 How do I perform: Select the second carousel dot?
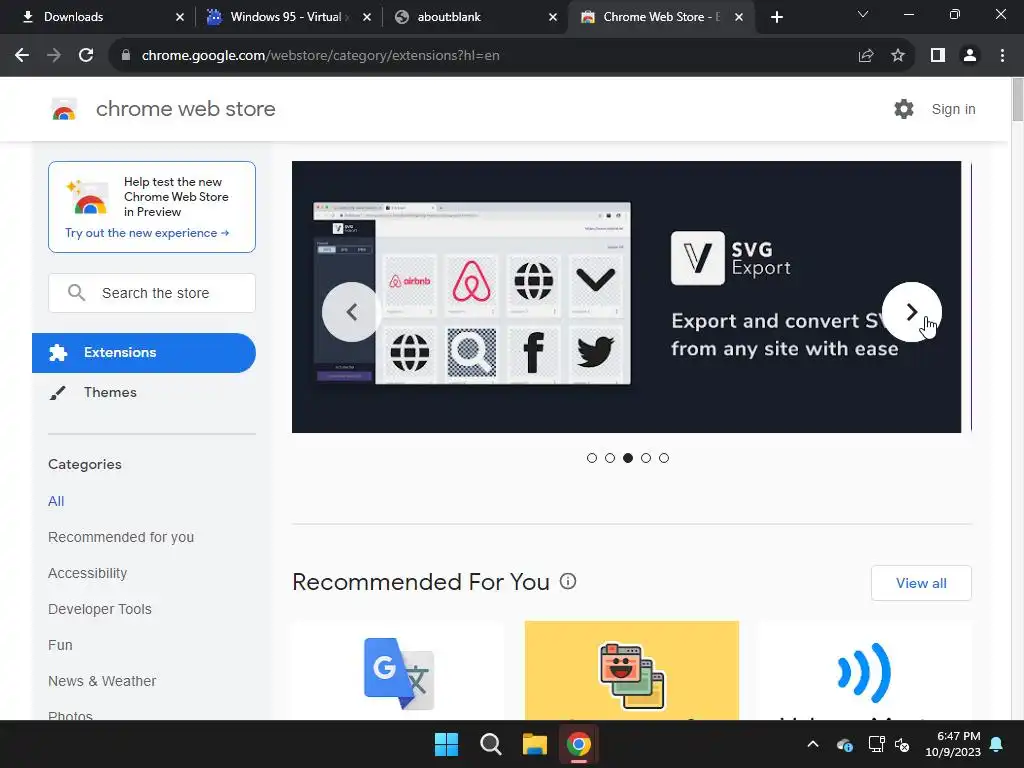click(610, 458)
